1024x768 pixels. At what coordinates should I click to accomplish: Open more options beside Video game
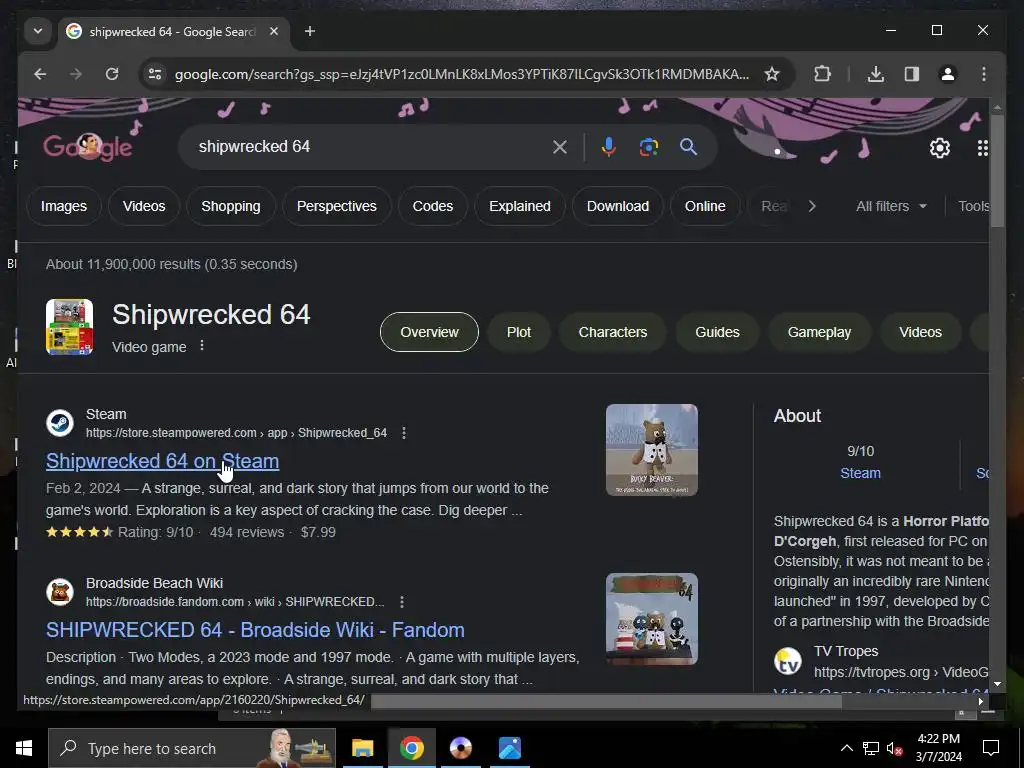[x=202, y=345]
